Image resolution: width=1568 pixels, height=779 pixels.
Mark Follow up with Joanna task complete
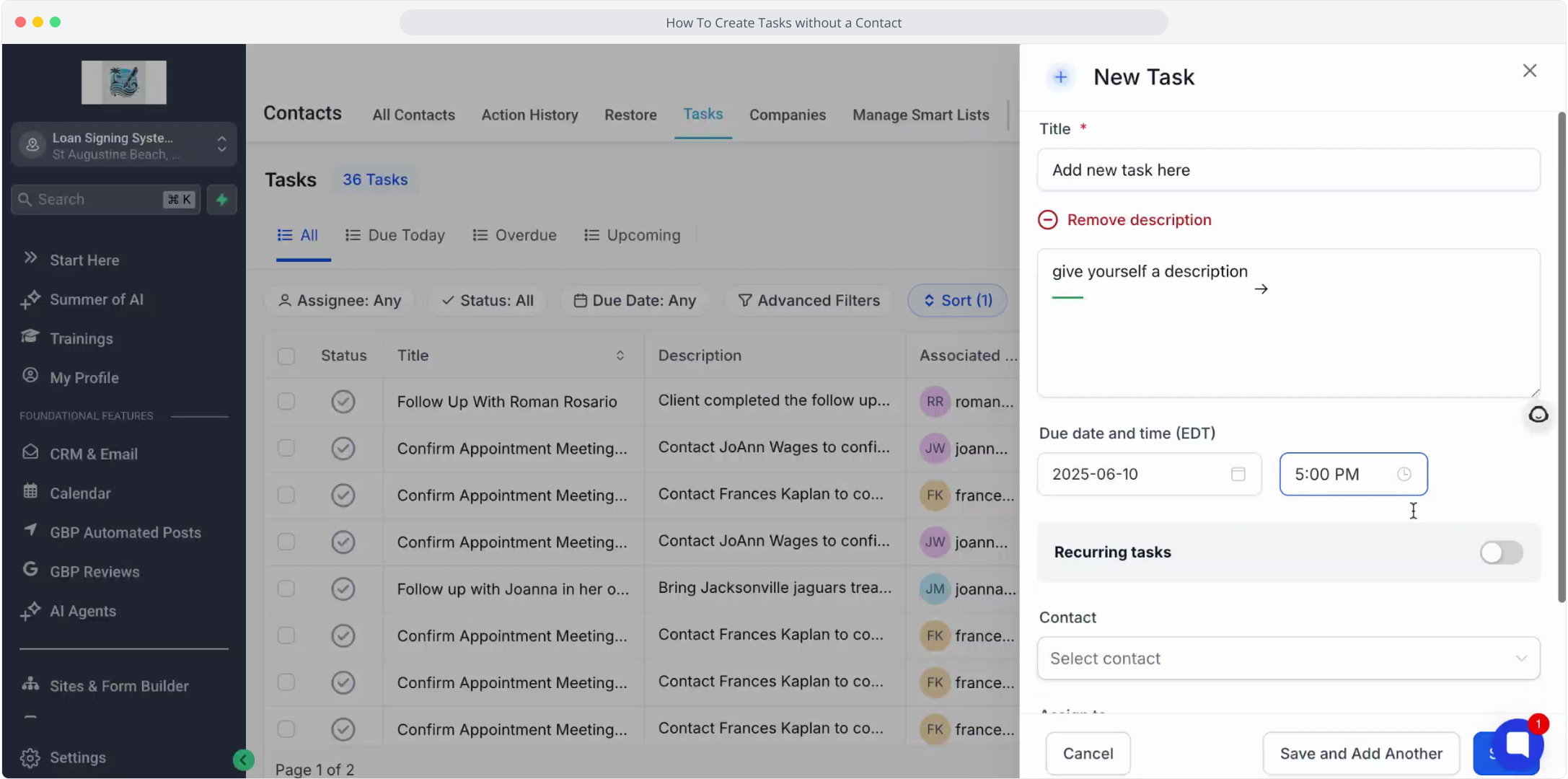[343, 589]
